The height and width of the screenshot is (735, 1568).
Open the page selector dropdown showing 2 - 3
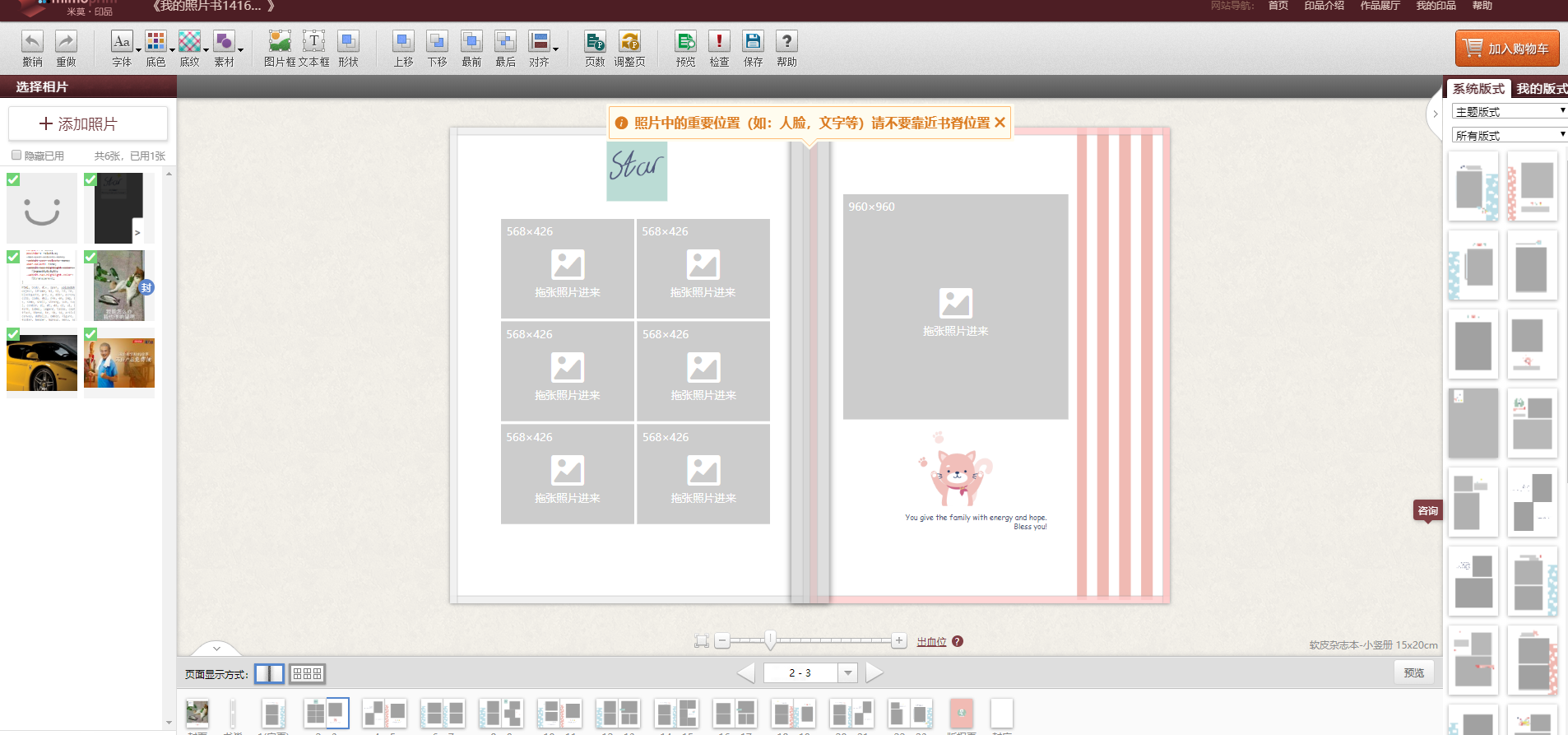tap(848, 672)
